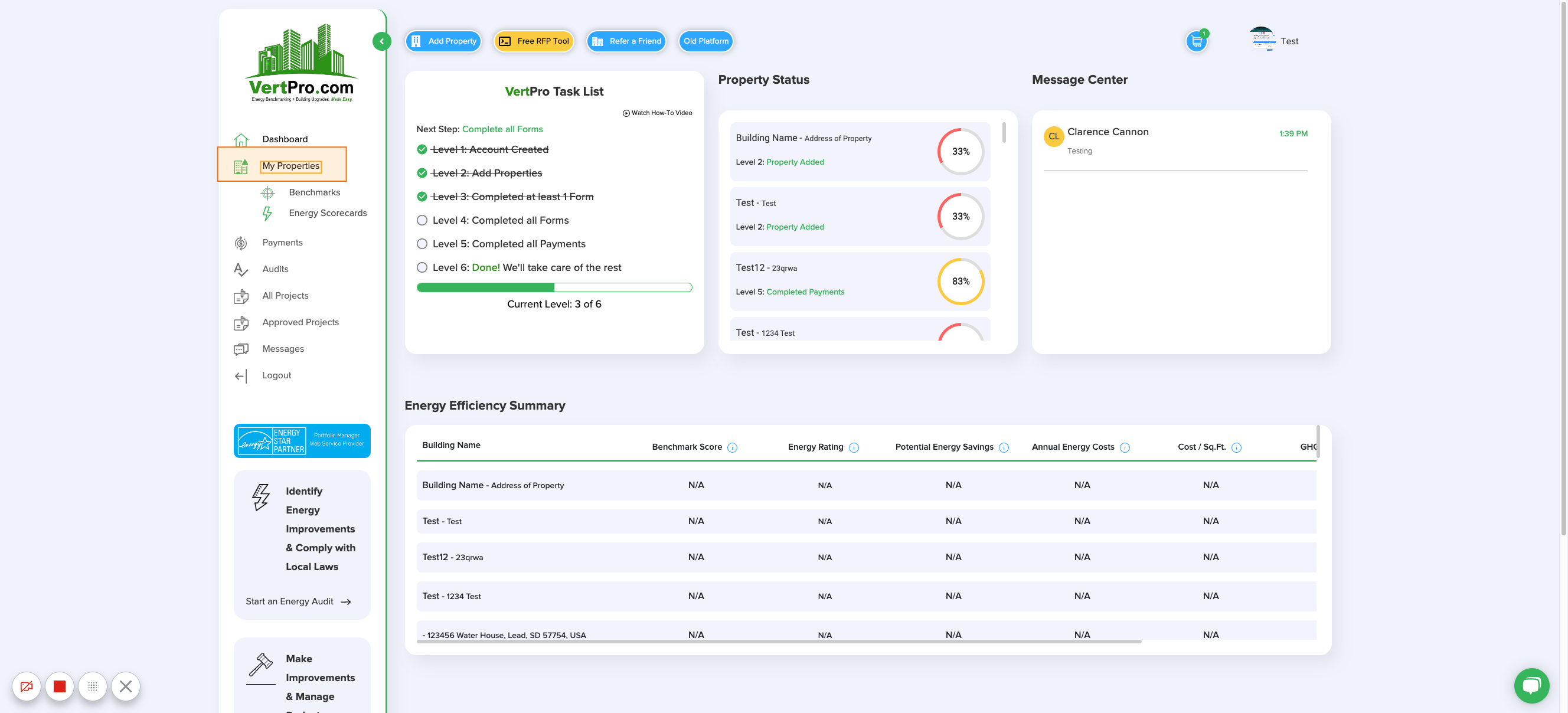
Task: Click the Complete all Forms link
Action: [502, 130]
